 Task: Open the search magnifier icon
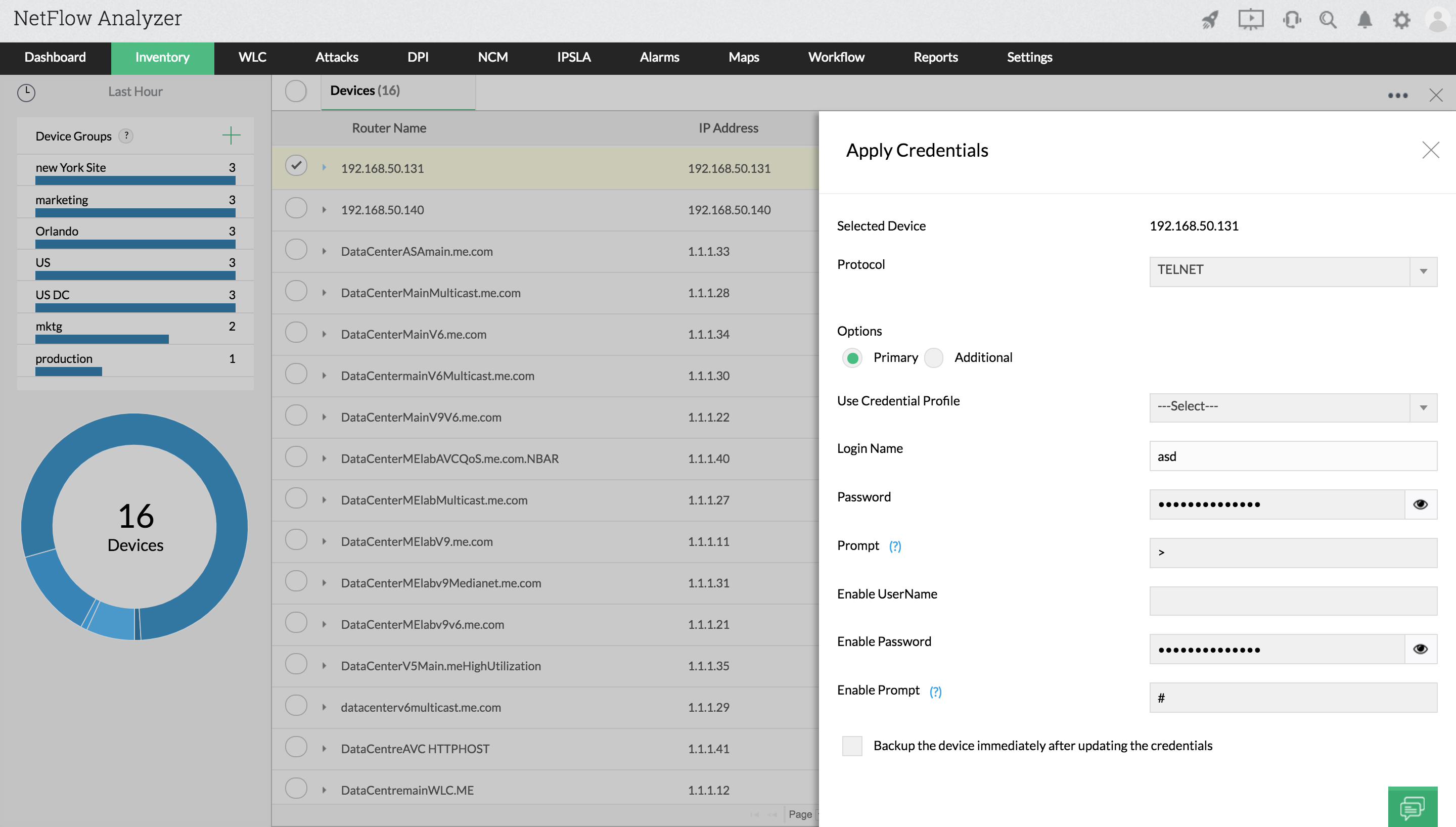coord(1328,20)
